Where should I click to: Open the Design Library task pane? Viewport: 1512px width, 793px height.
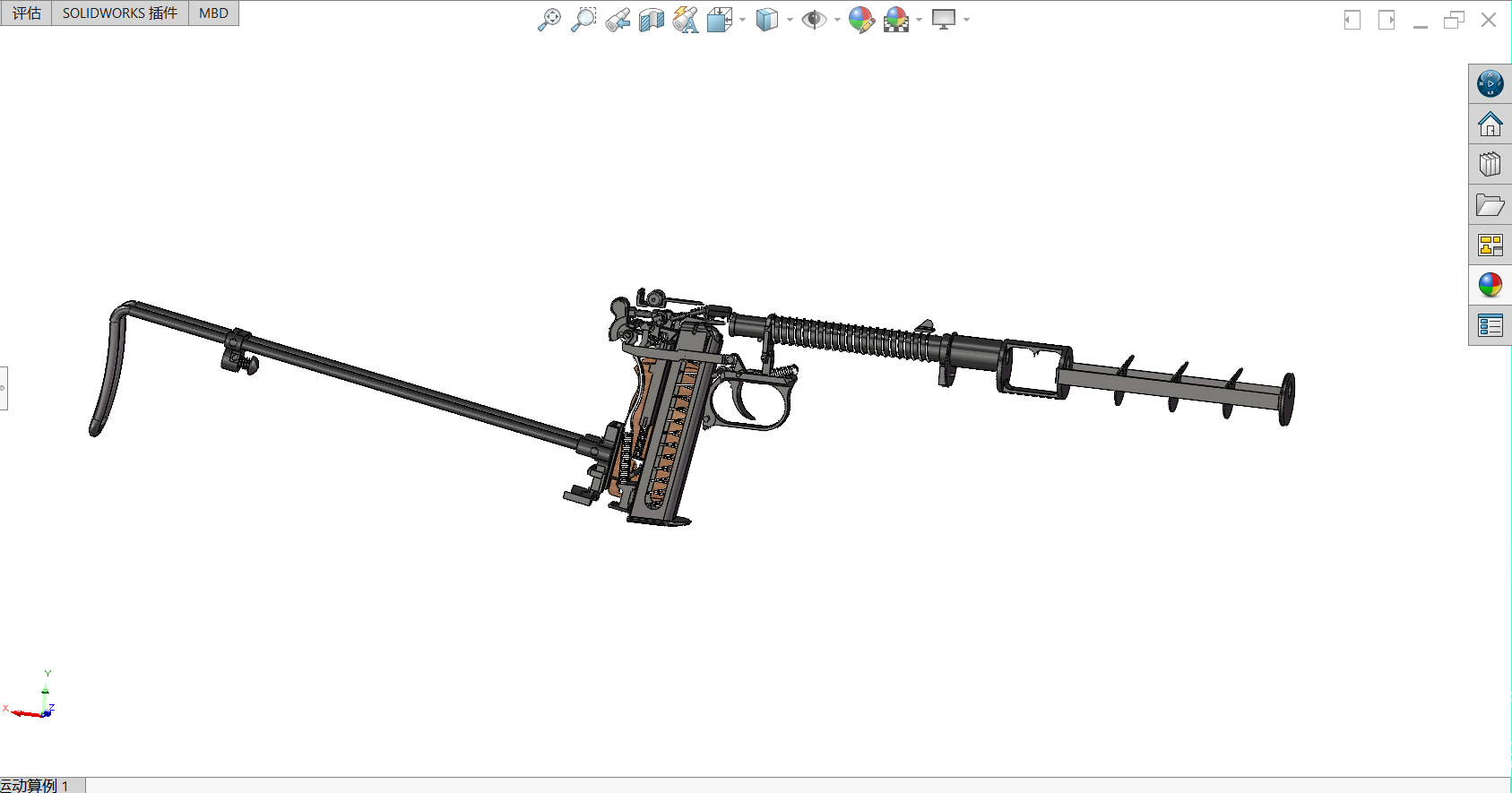[x=1490, y=164]
